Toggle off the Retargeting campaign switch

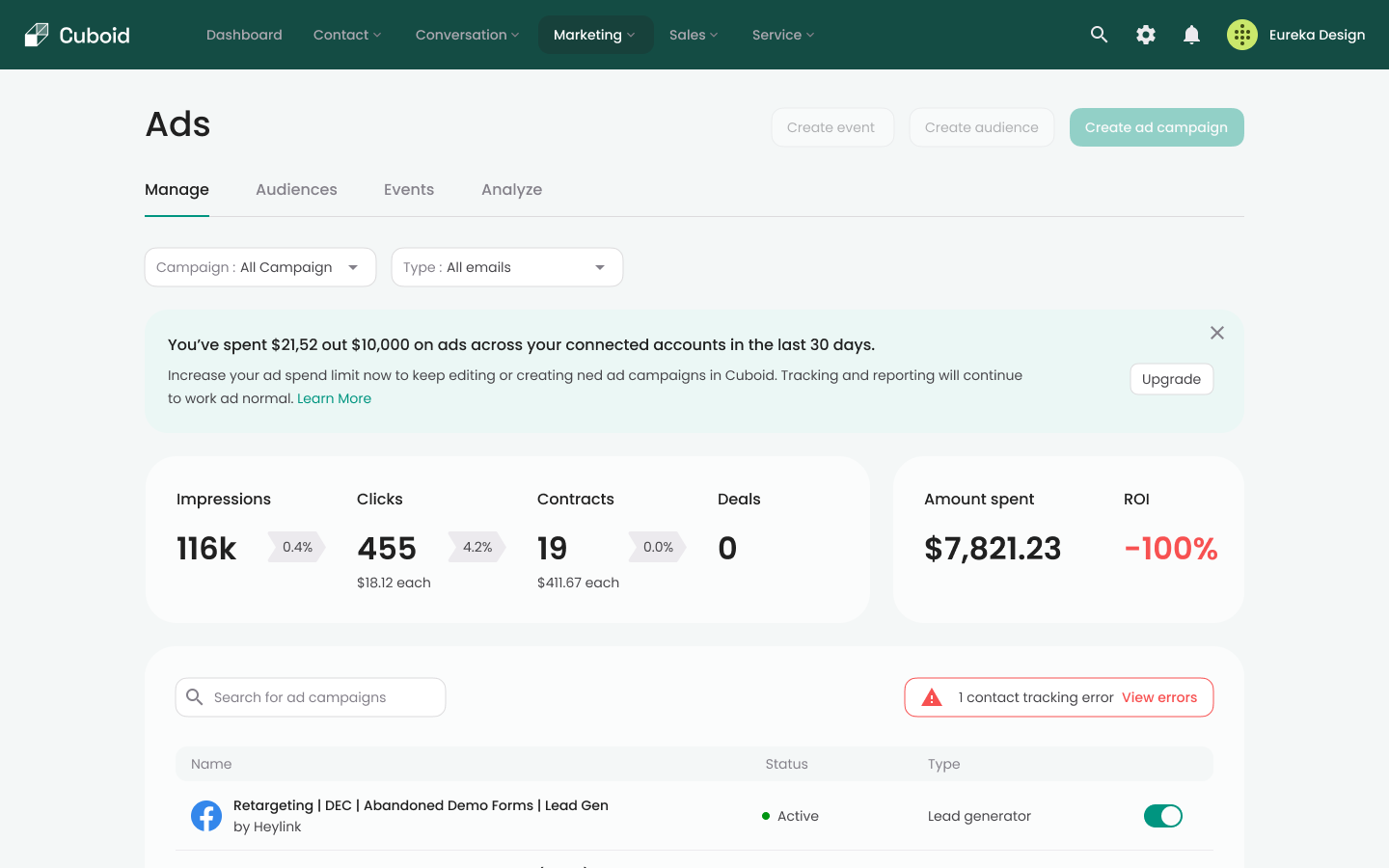click(1162, 816)
